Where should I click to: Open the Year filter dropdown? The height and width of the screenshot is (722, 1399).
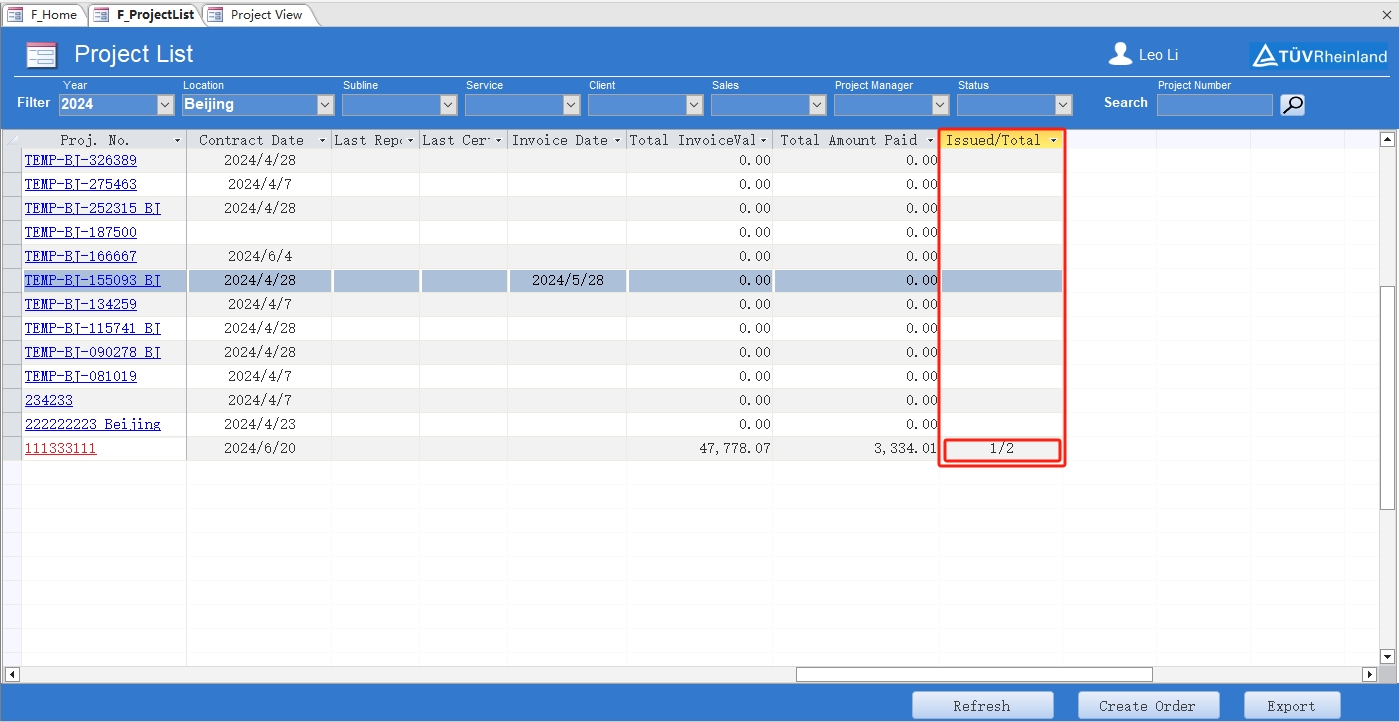(165, 104)
